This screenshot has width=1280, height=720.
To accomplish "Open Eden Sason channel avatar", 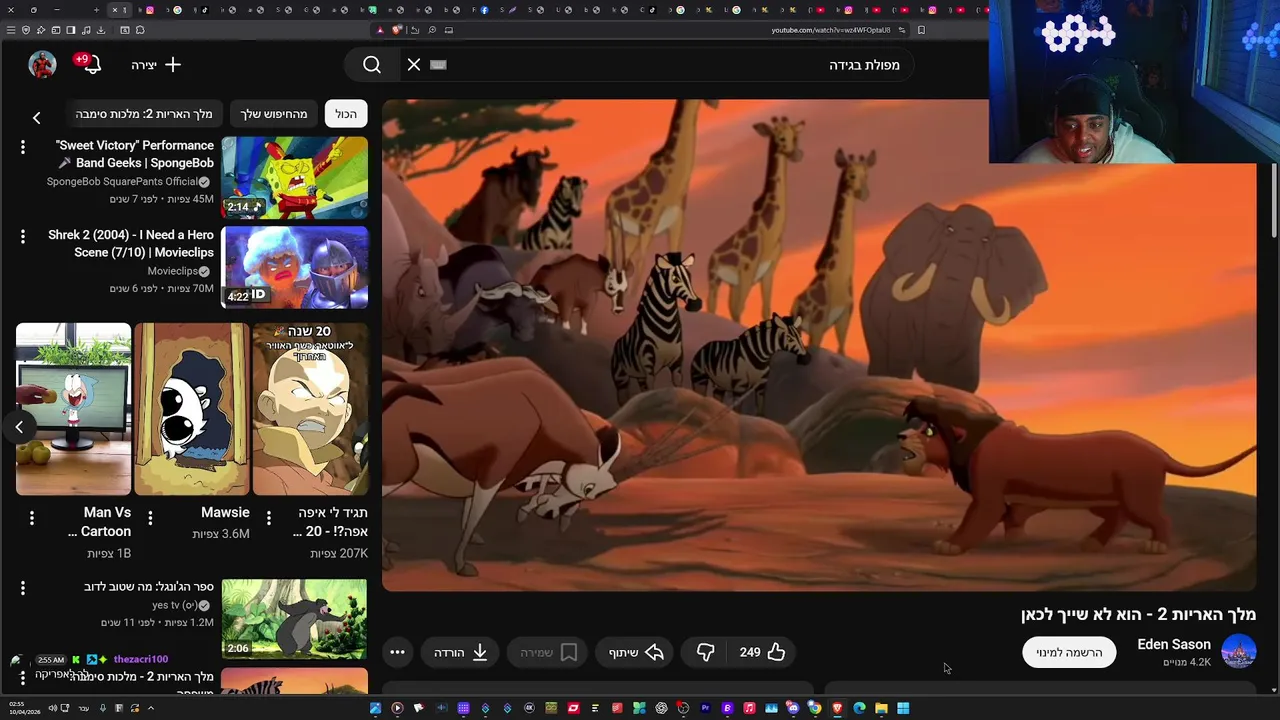I will pos(1238,651).
